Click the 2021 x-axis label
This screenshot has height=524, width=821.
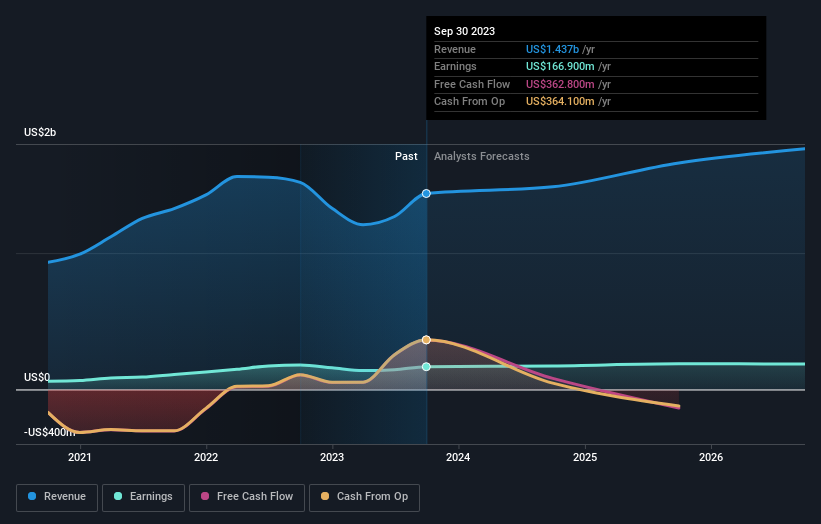tap(80, 458)
